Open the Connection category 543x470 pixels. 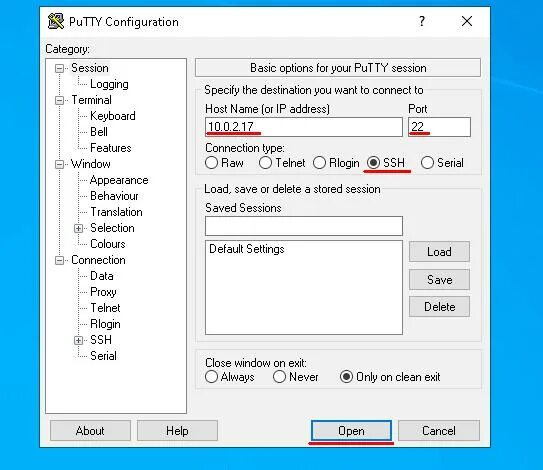tap(98, 260)
